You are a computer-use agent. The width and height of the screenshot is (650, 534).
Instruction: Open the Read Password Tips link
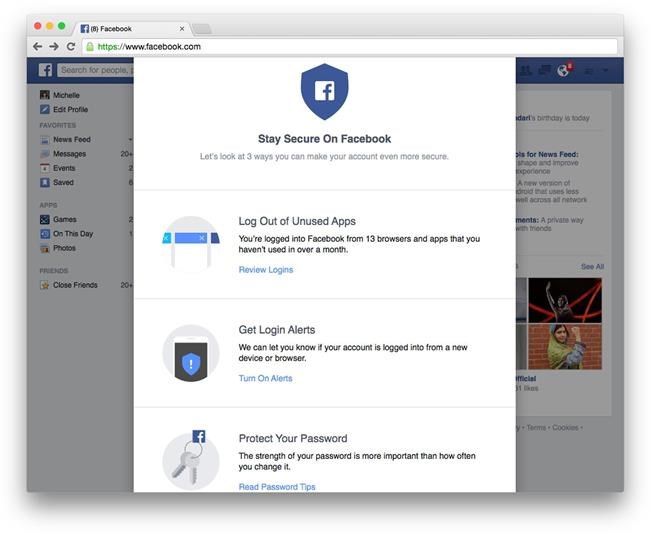click(276, 487)
